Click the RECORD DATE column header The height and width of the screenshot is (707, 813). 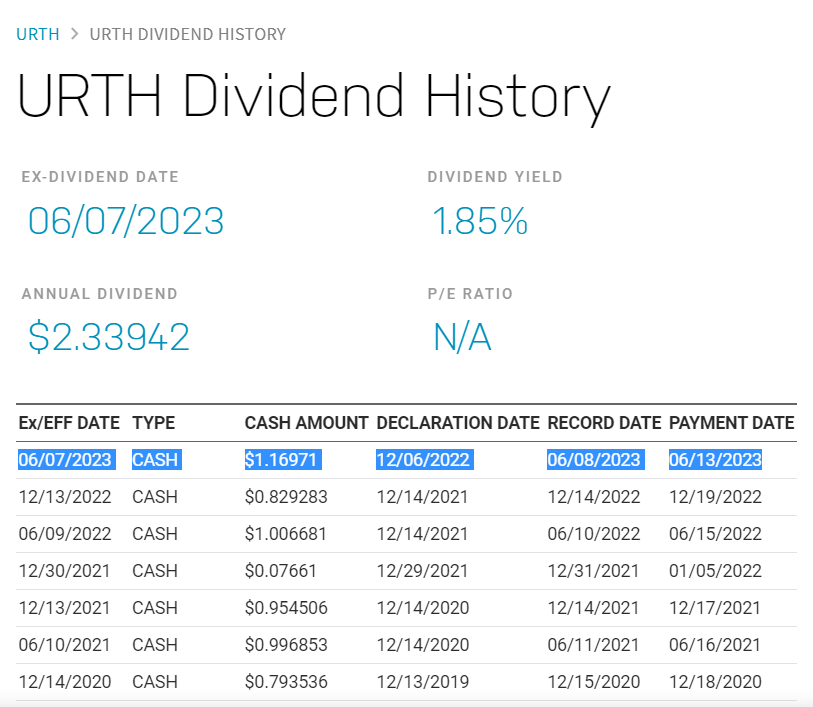pos(605,423)
